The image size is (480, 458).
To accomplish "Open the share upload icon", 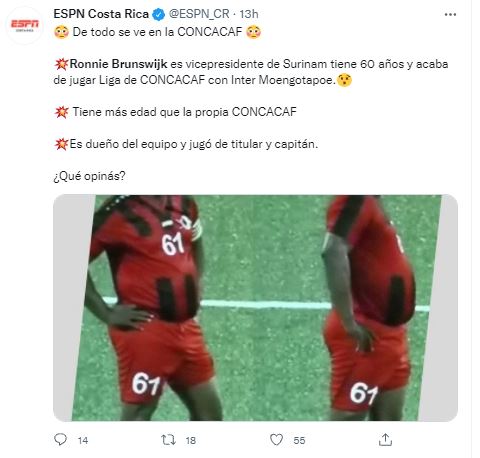I will tap(385, 440).
